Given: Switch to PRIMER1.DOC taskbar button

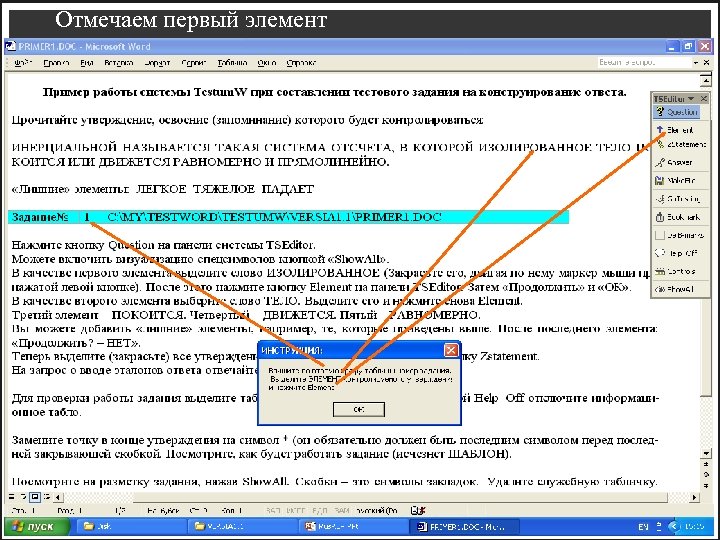Looking at the screenshot, I should coord(464,526).
